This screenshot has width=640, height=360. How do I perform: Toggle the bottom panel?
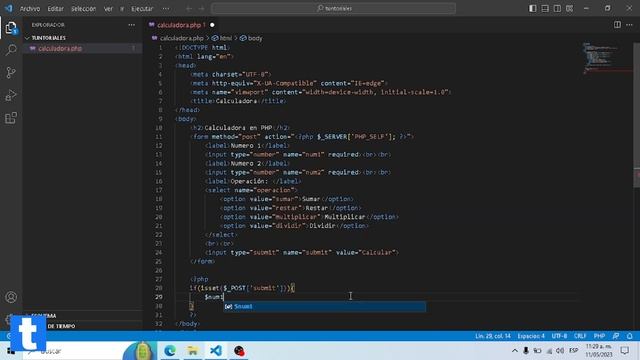pos(545,8)
